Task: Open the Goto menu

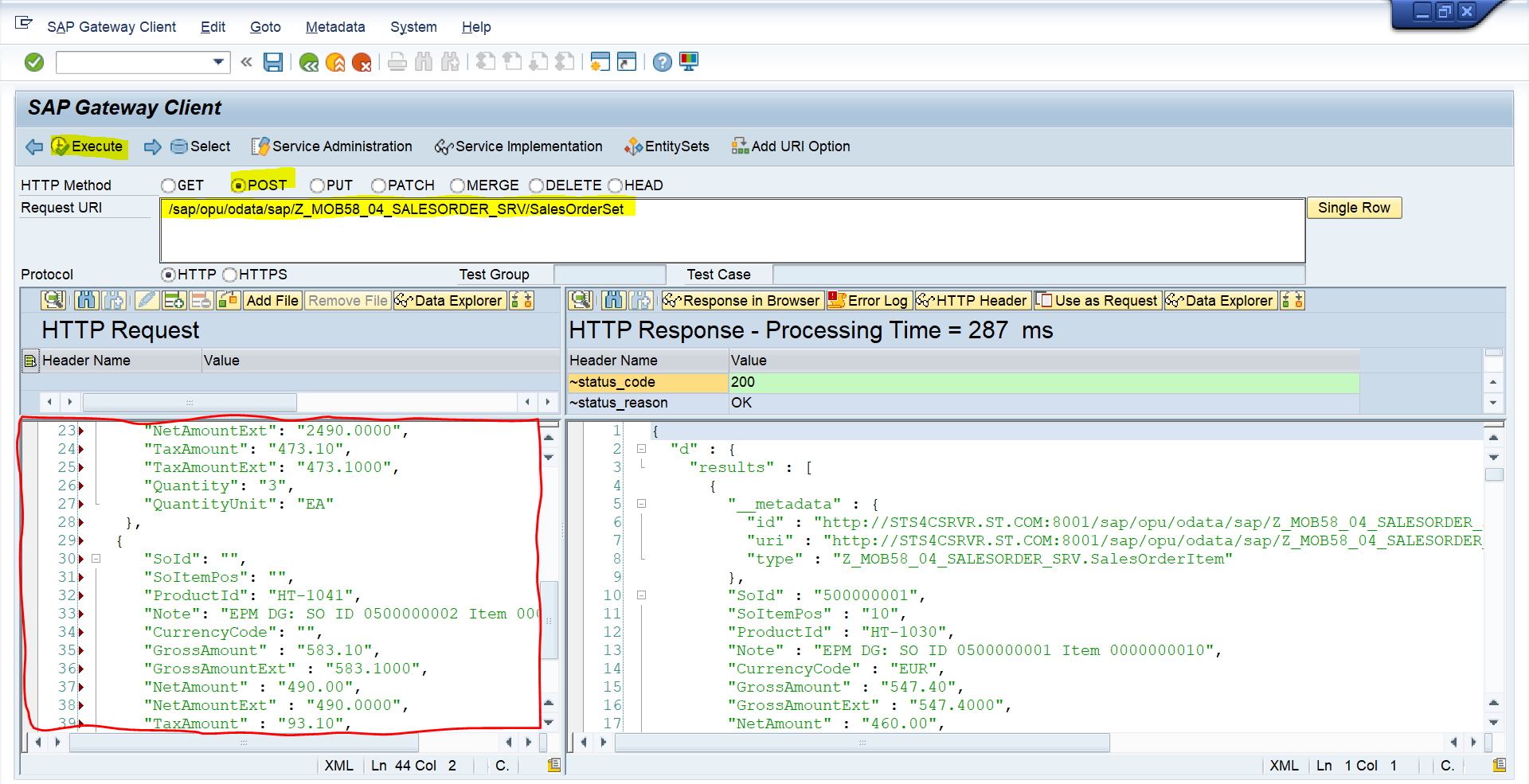Action: (x=265, y=27)
